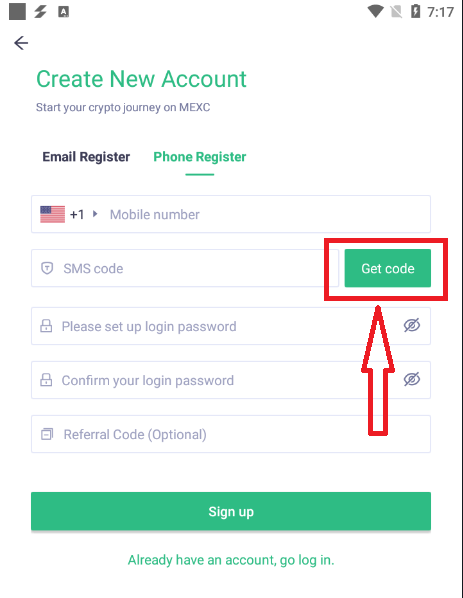Open the +1 country code selector
Viewport: 463px width, 598px height.
click(x=77, y=214)
